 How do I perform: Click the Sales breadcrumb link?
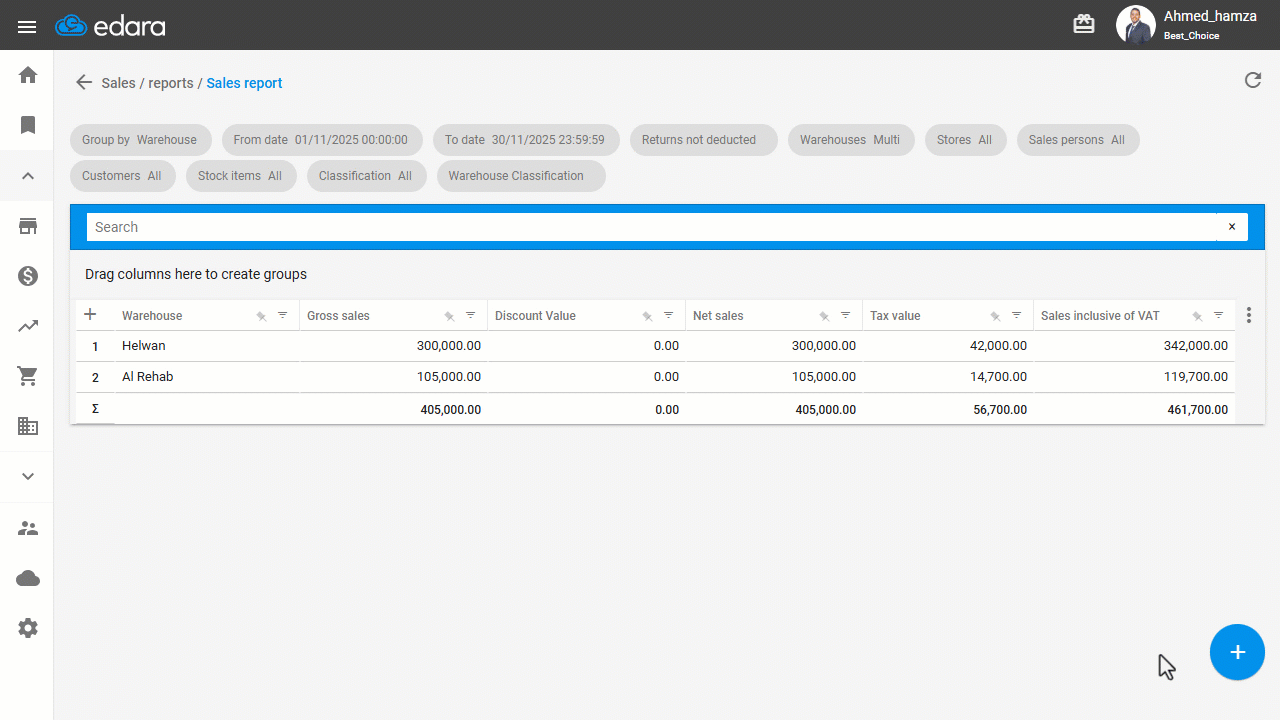(118, 83)
